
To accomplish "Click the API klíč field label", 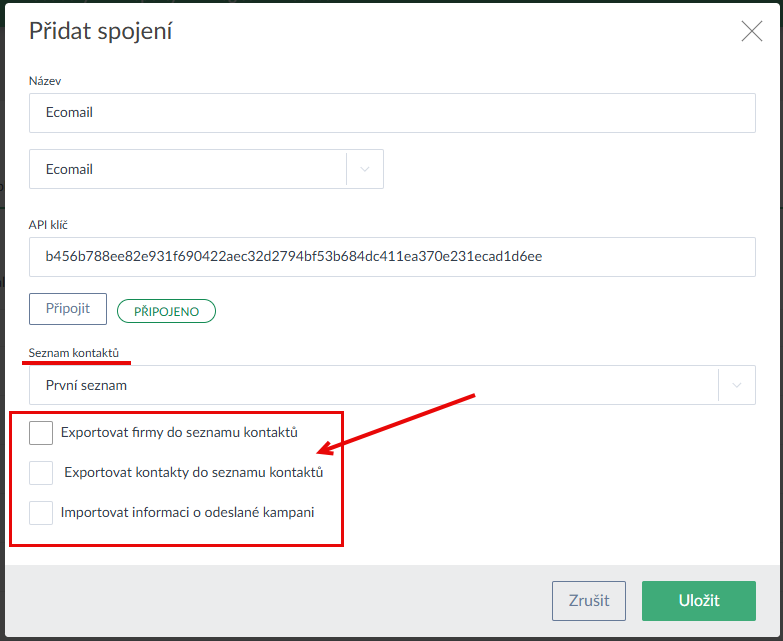I will (x=48, y=225).
